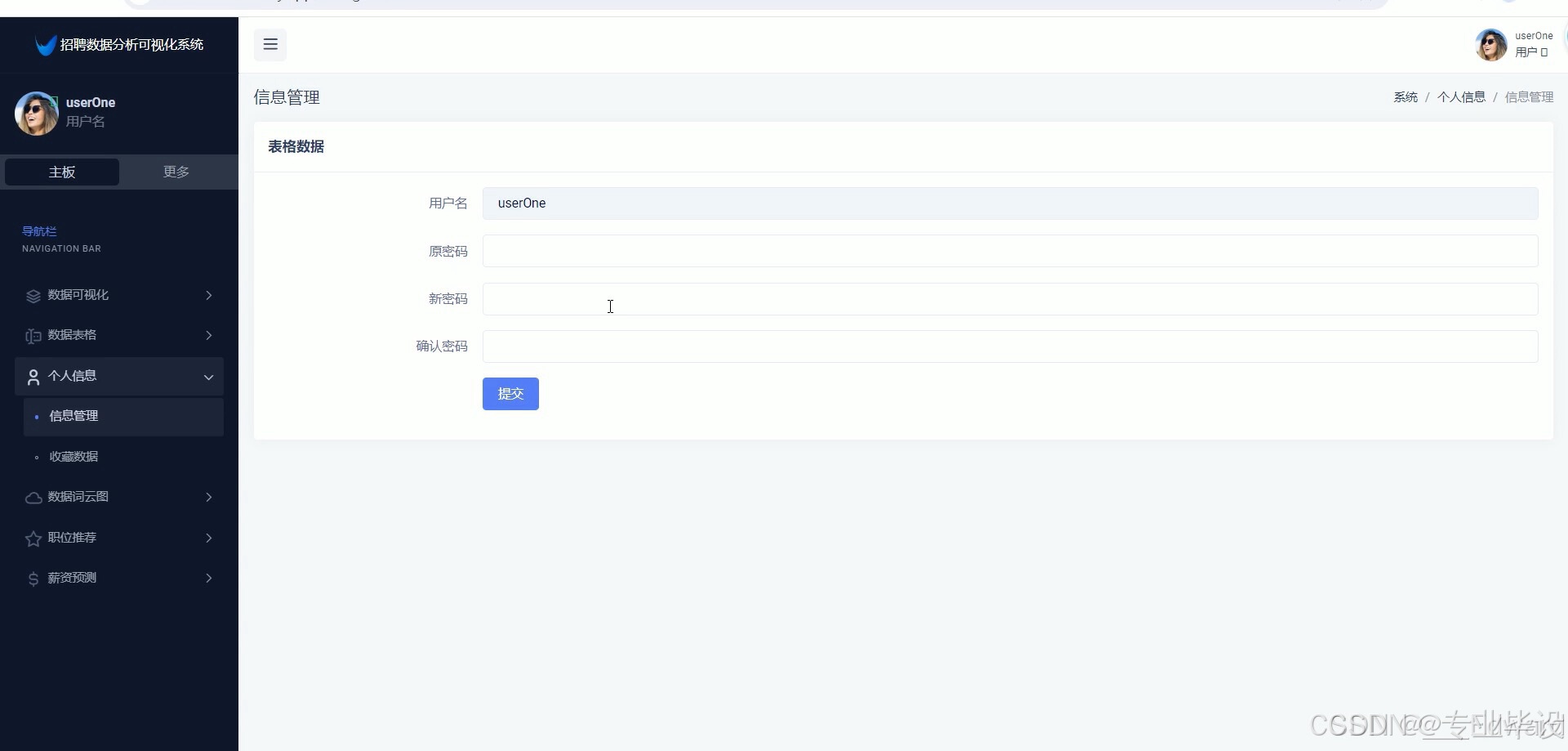Click the 表格数据 card heading
1568x751 pixels.
[x=296, y=147]
